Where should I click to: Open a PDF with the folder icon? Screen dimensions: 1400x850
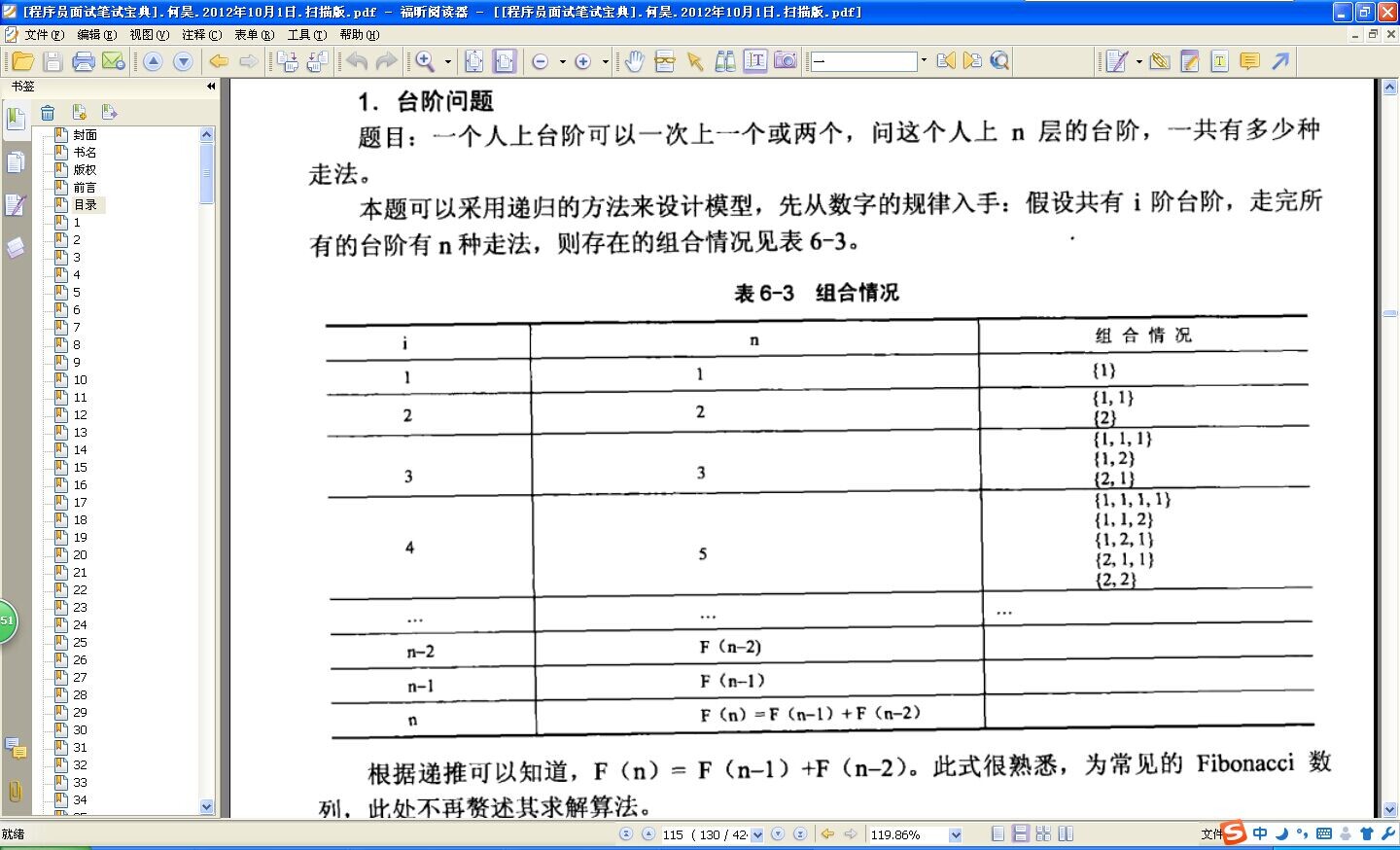22,61
